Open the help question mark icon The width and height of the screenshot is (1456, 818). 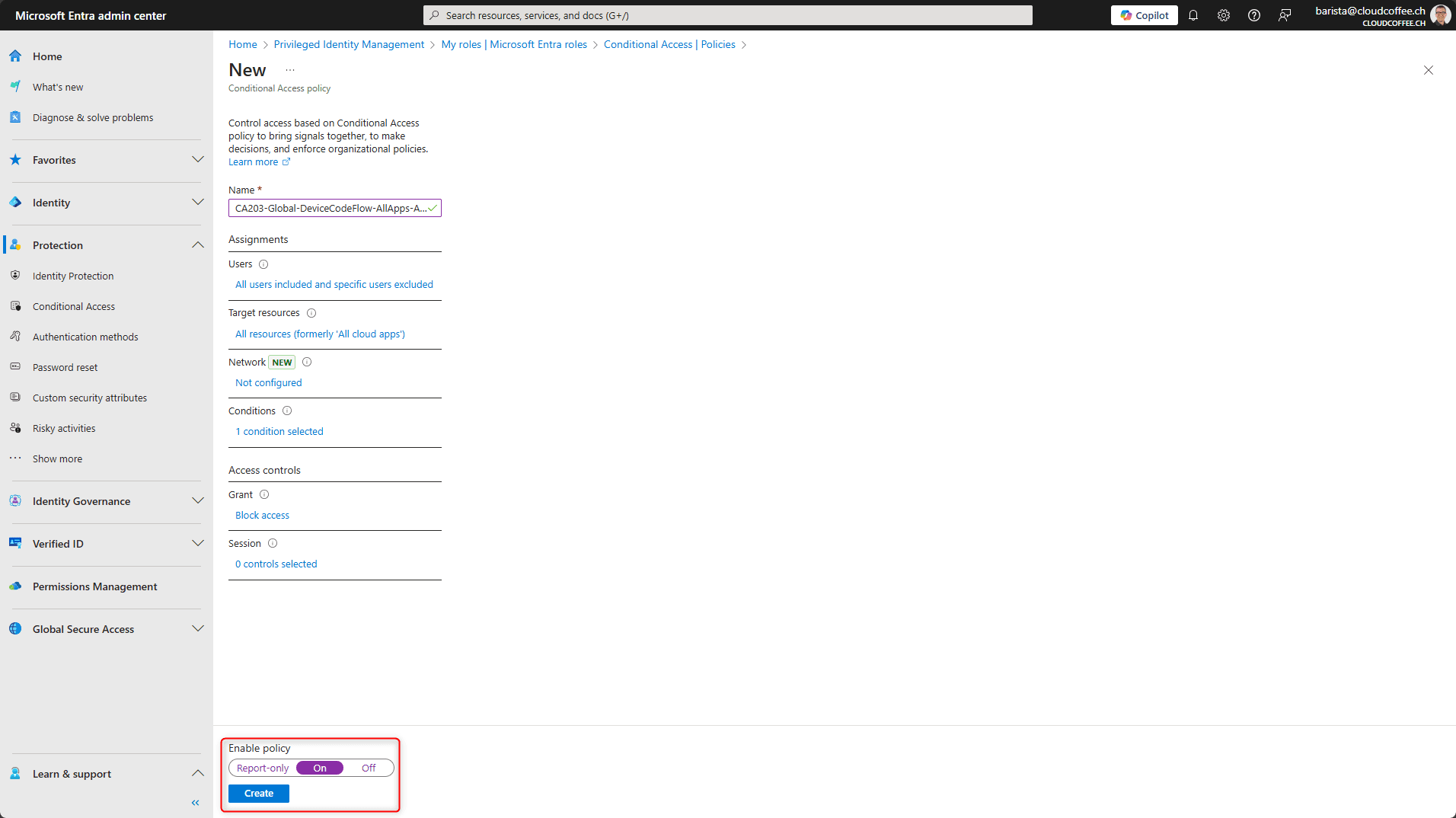pyautogui.click(x=1253, y=14)
